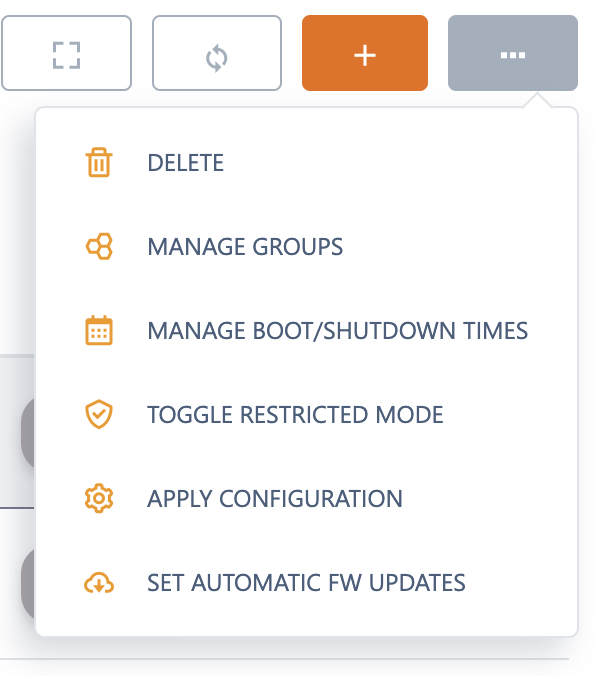Click the calendar schedule icon
Viewport: 594px width, 676px height.
[99, 330]
